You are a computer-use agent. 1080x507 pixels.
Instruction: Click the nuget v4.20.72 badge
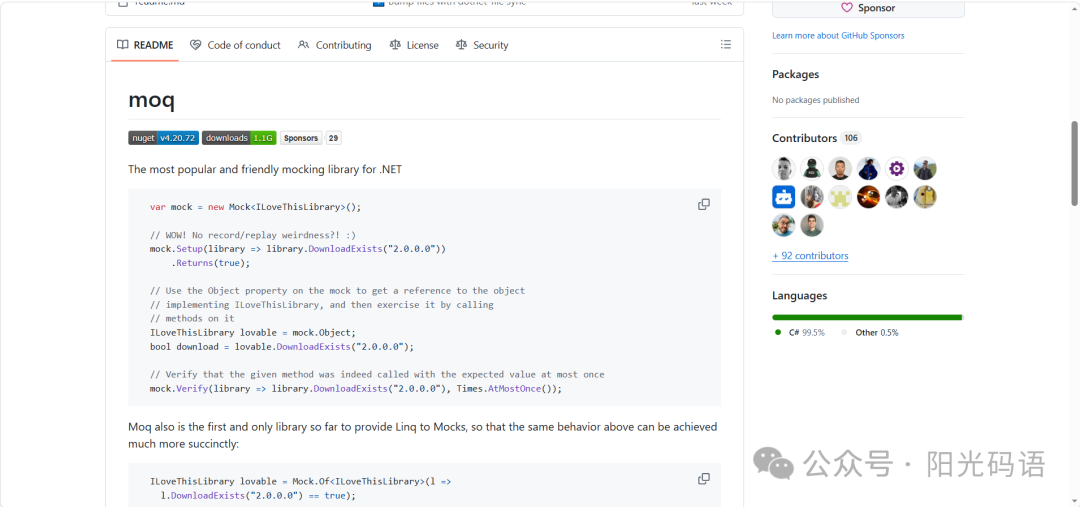pos(163,138)
